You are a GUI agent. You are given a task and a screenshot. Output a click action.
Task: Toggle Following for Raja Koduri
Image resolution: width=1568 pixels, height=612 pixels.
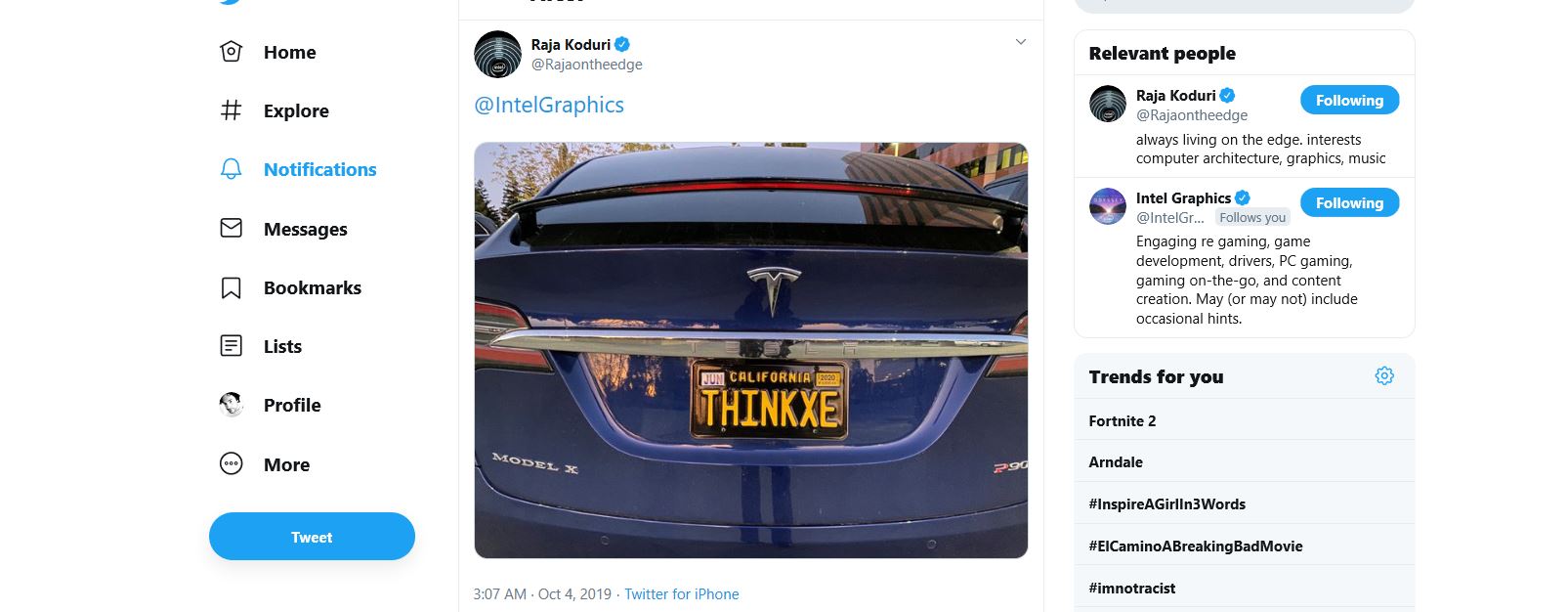point(1349,100)
